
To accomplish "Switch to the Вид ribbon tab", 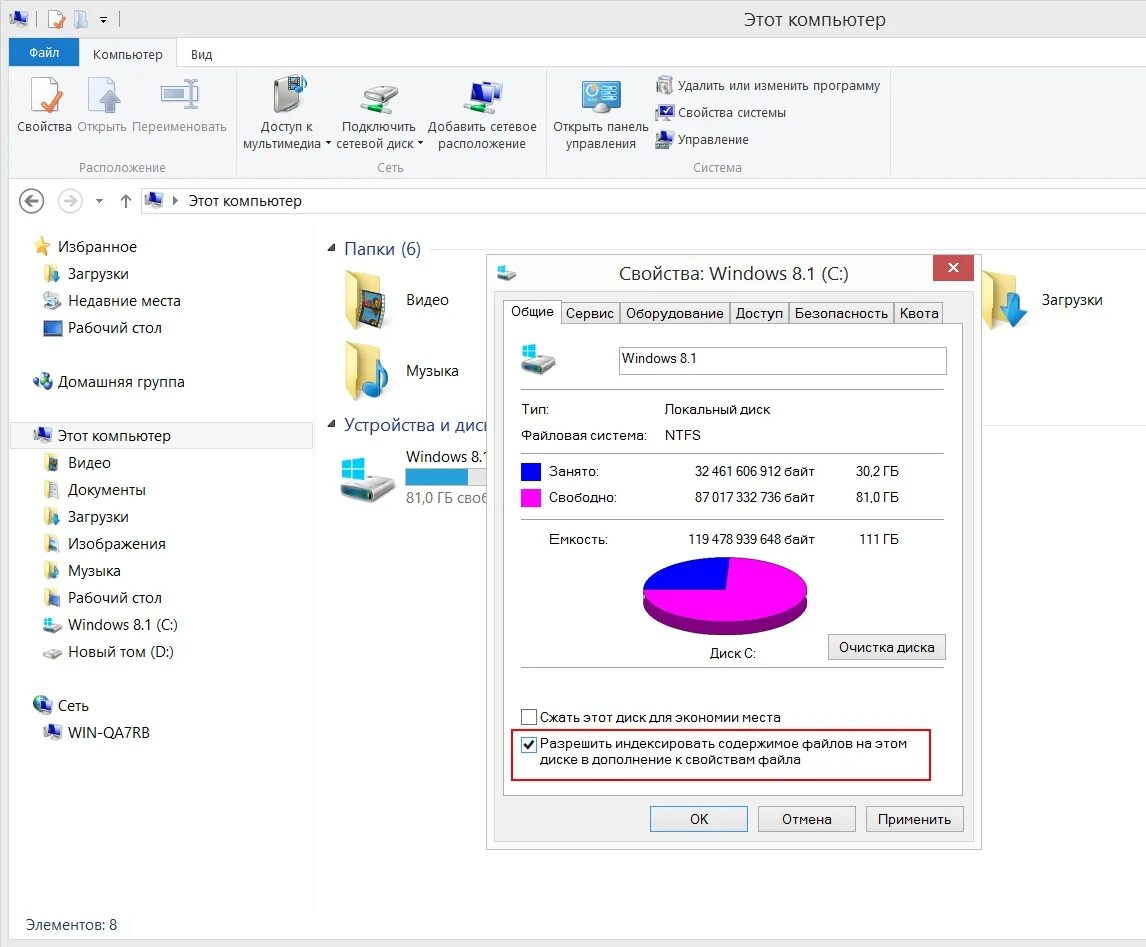I will (202, 54).
